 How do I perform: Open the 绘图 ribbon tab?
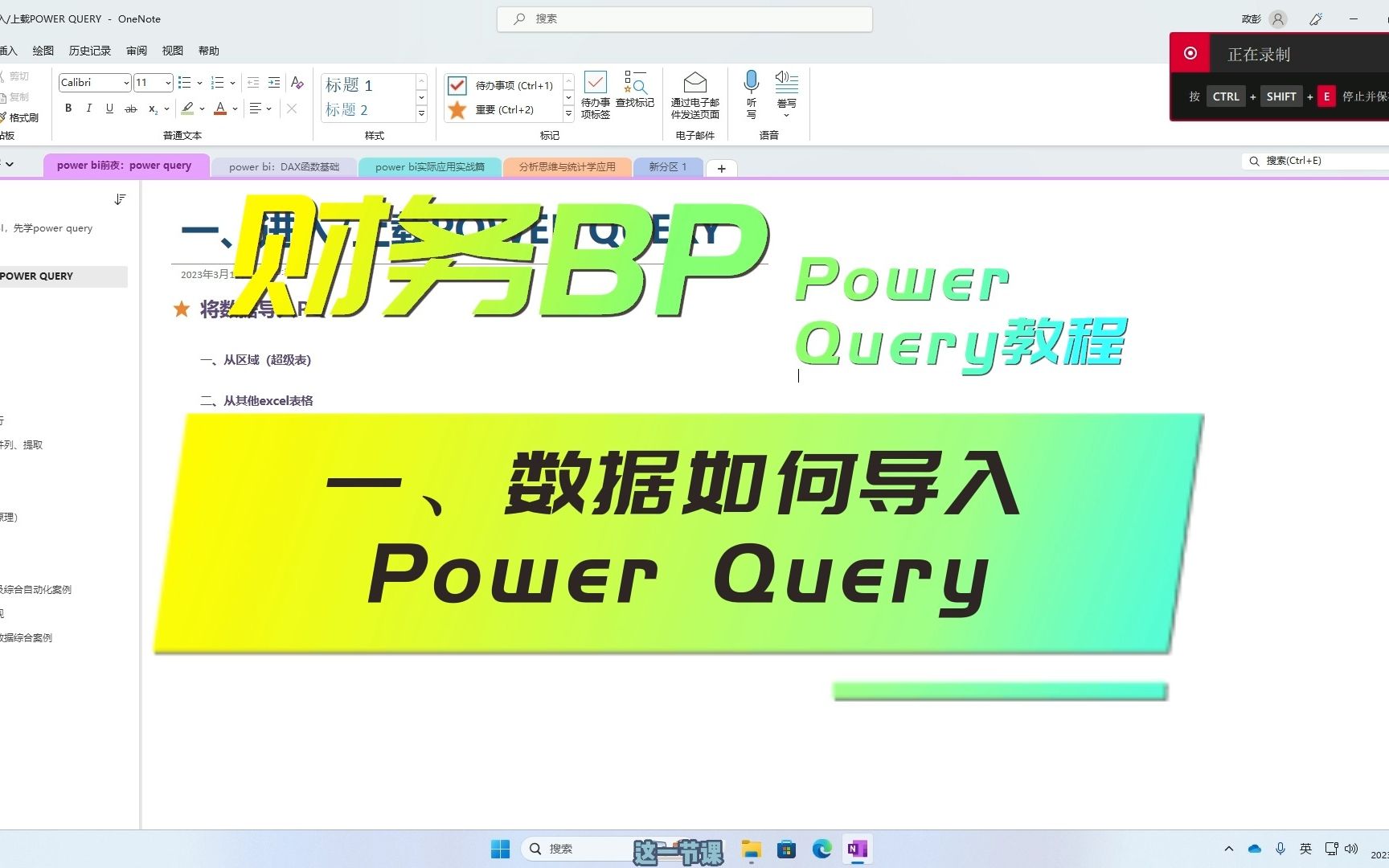(43, 51)
